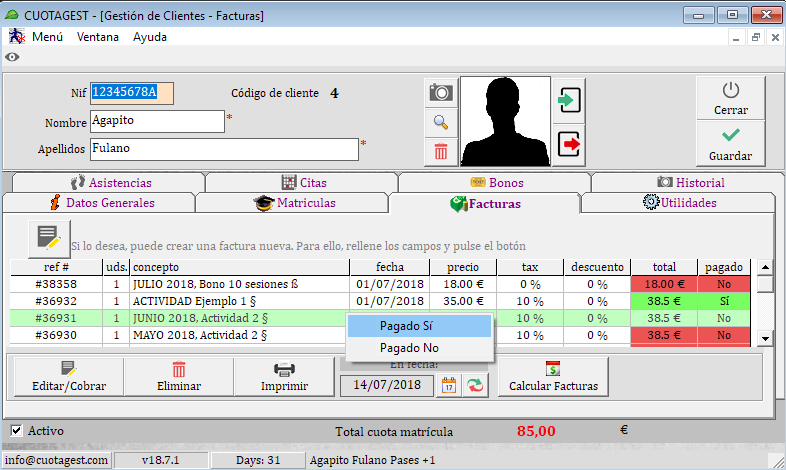The image size is (786, 470).
Task: Click the green arrow check-in icon
Action: tap(570, 101)
